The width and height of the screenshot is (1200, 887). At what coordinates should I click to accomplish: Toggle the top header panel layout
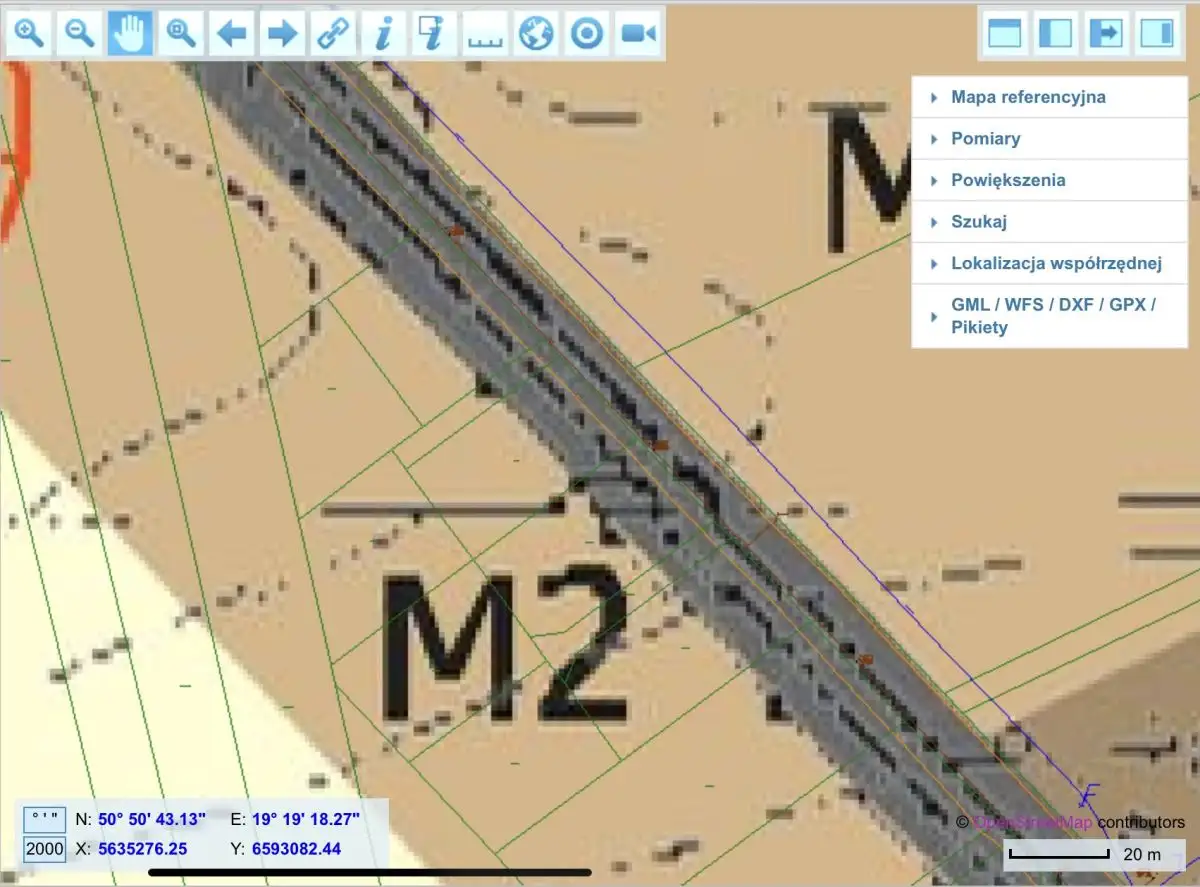tap(1004, 34)
